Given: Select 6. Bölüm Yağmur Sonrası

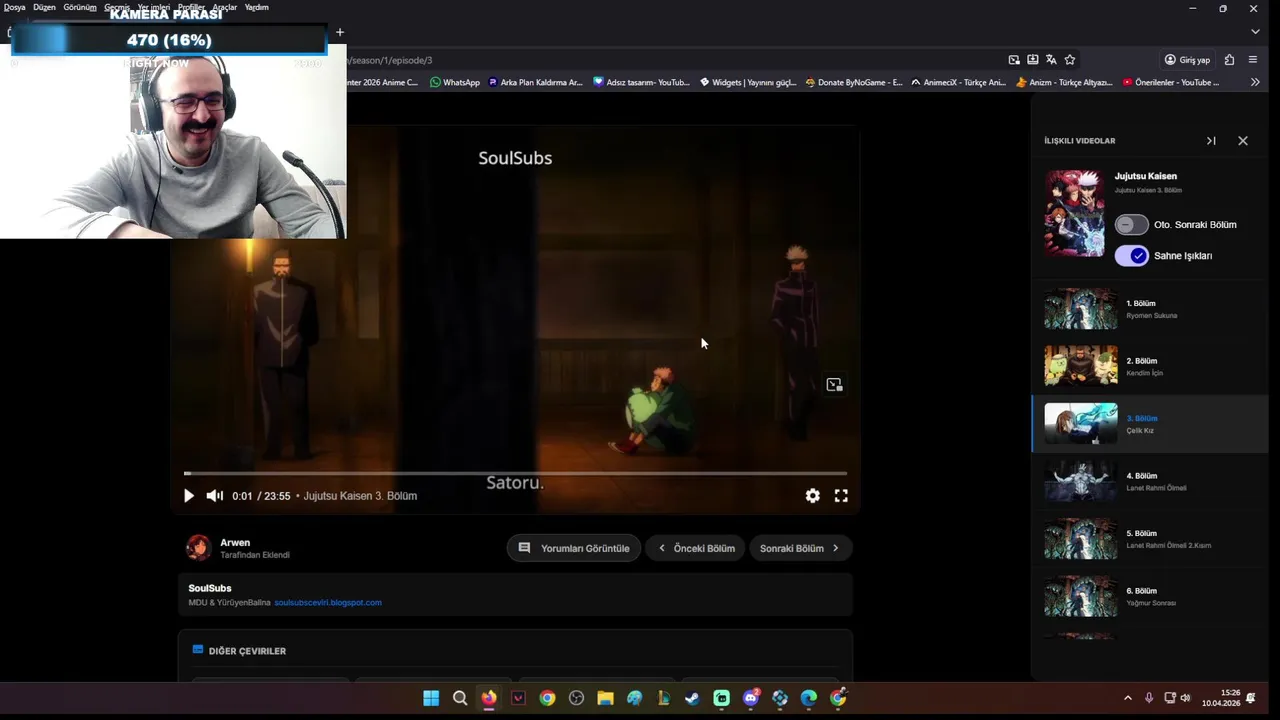Looking at the screenshot, I should (1150, 596).
